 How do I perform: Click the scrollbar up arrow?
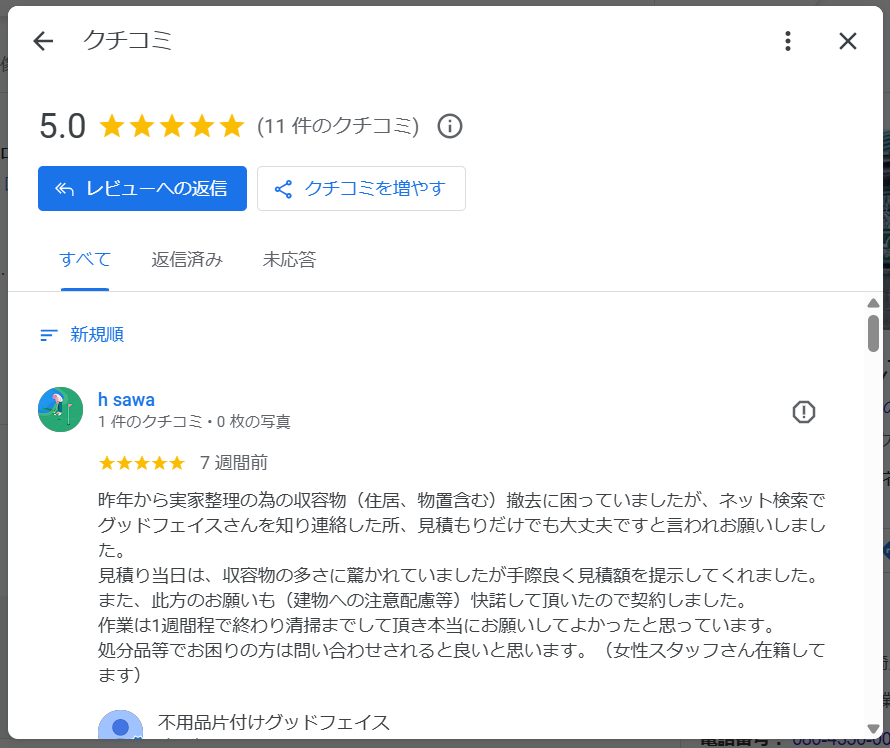(873, 302)
